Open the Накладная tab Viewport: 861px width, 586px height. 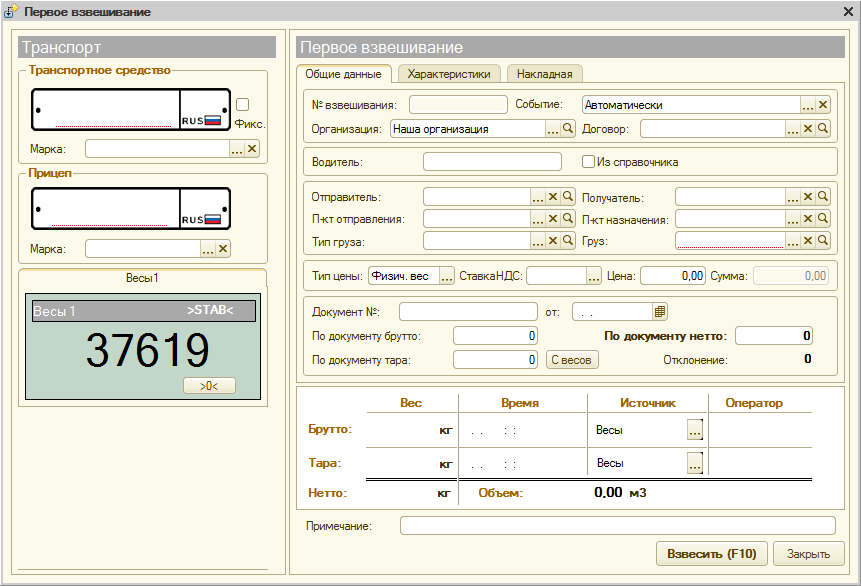coord(544,74)
